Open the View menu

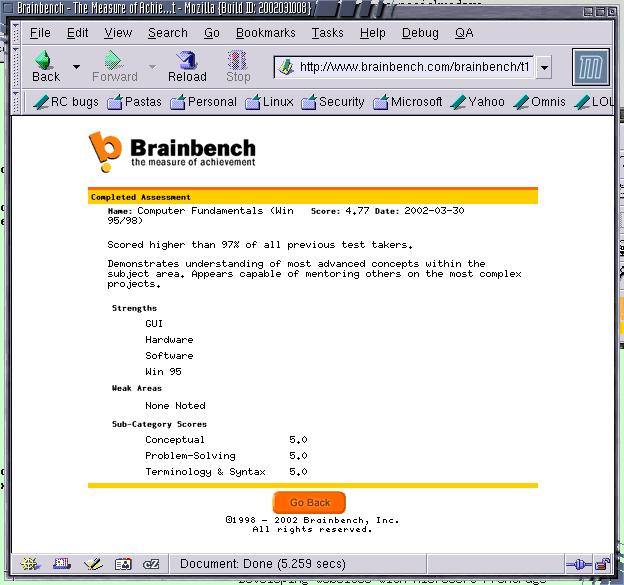[118, 33]
